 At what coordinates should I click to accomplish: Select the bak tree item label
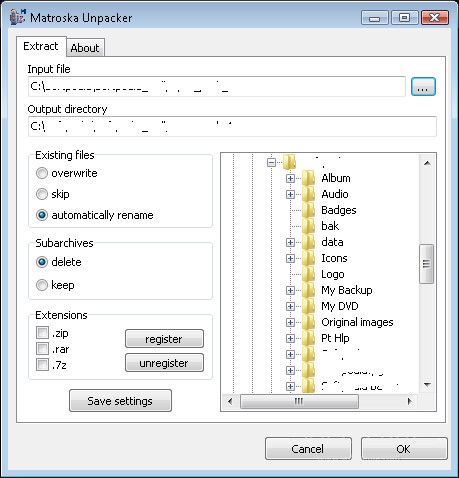click(330, 226)
